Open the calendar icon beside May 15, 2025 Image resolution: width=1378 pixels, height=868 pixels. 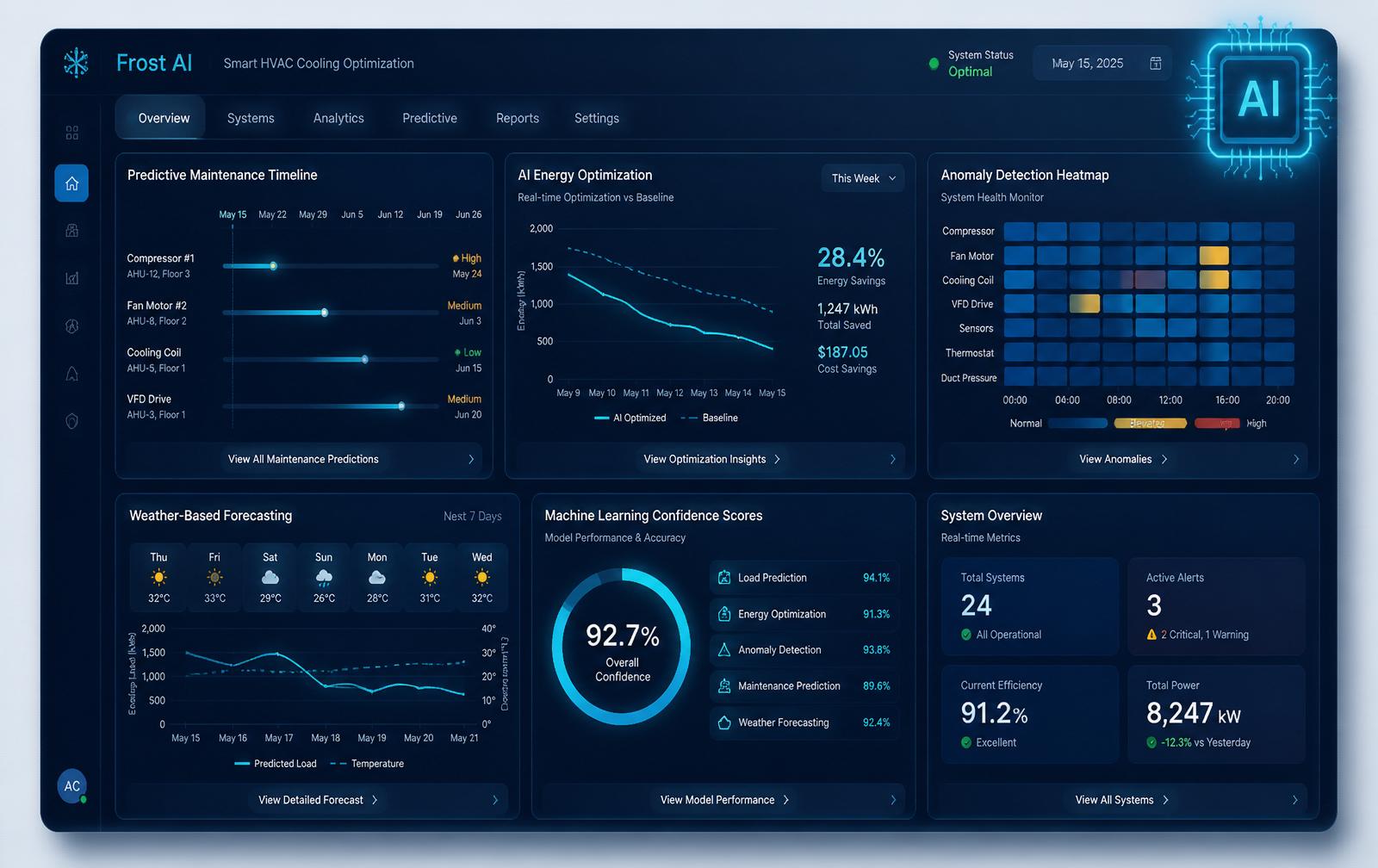click(1156, 63)
